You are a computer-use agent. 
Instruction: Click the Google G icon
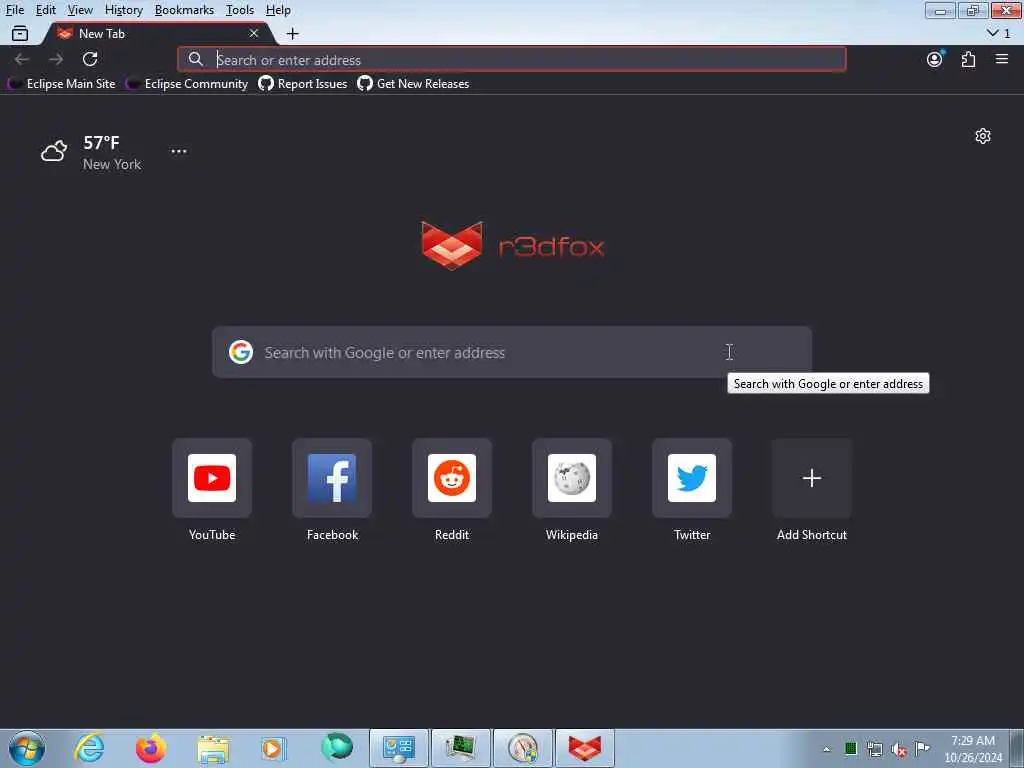(x=241, y=352)
